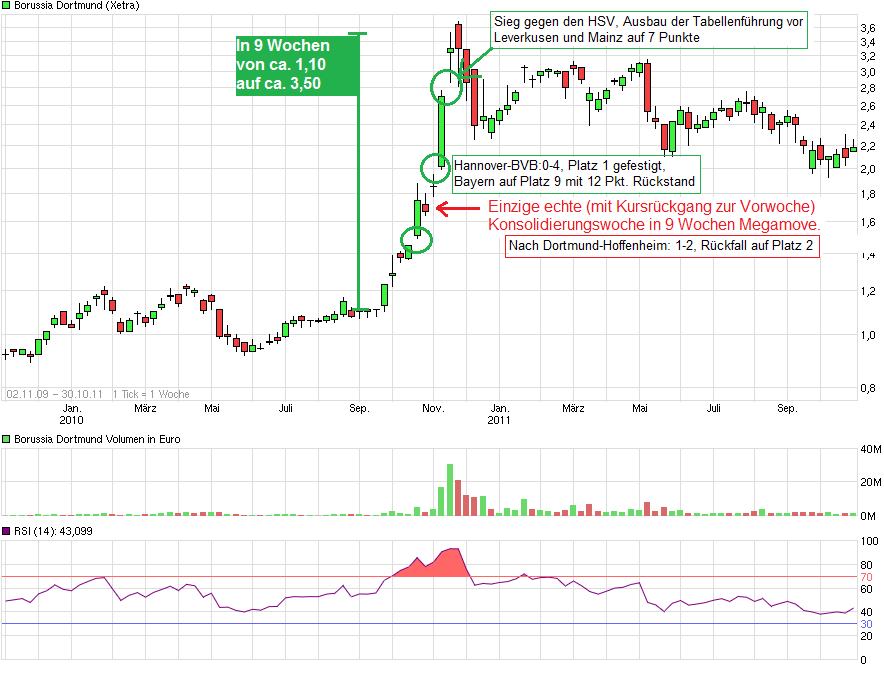Click the tallest green volume bar
This screenshot has height=676, width=884.
click(450, 490)
